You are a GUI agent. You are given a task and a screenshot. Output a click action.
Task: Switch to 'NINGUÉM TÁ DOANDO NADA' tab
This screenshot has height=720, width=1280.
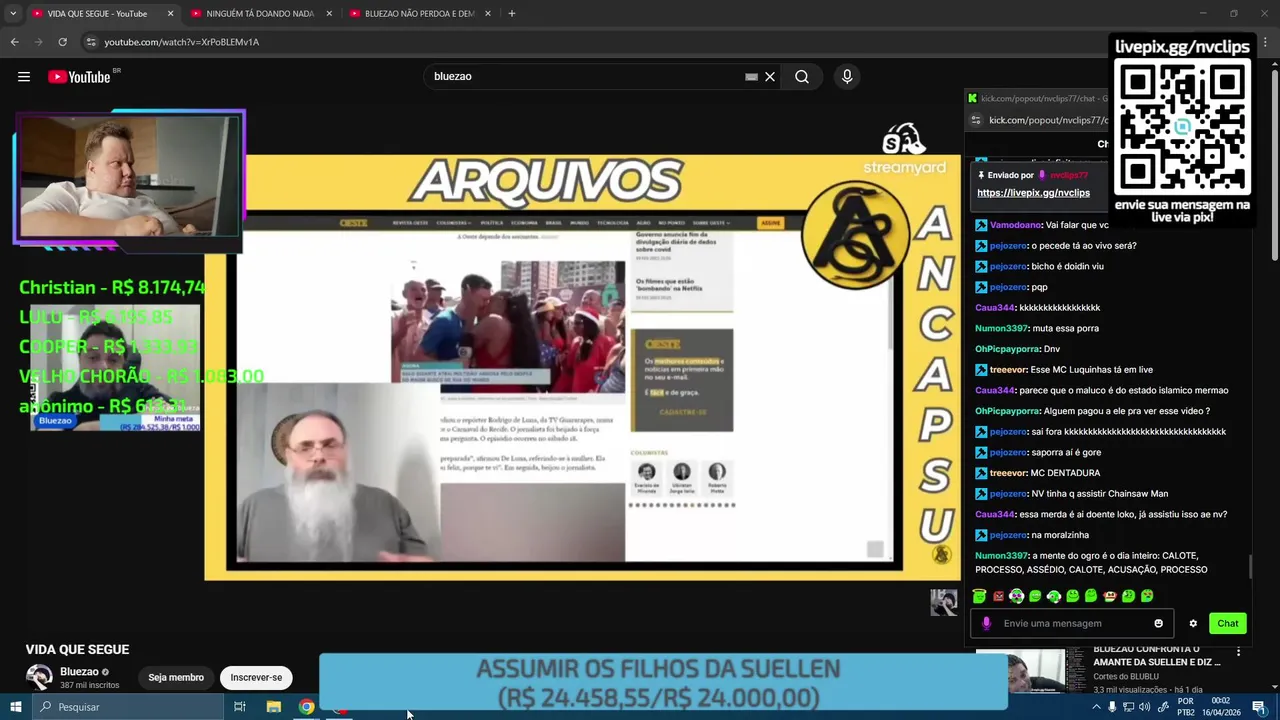click(253, 14)
